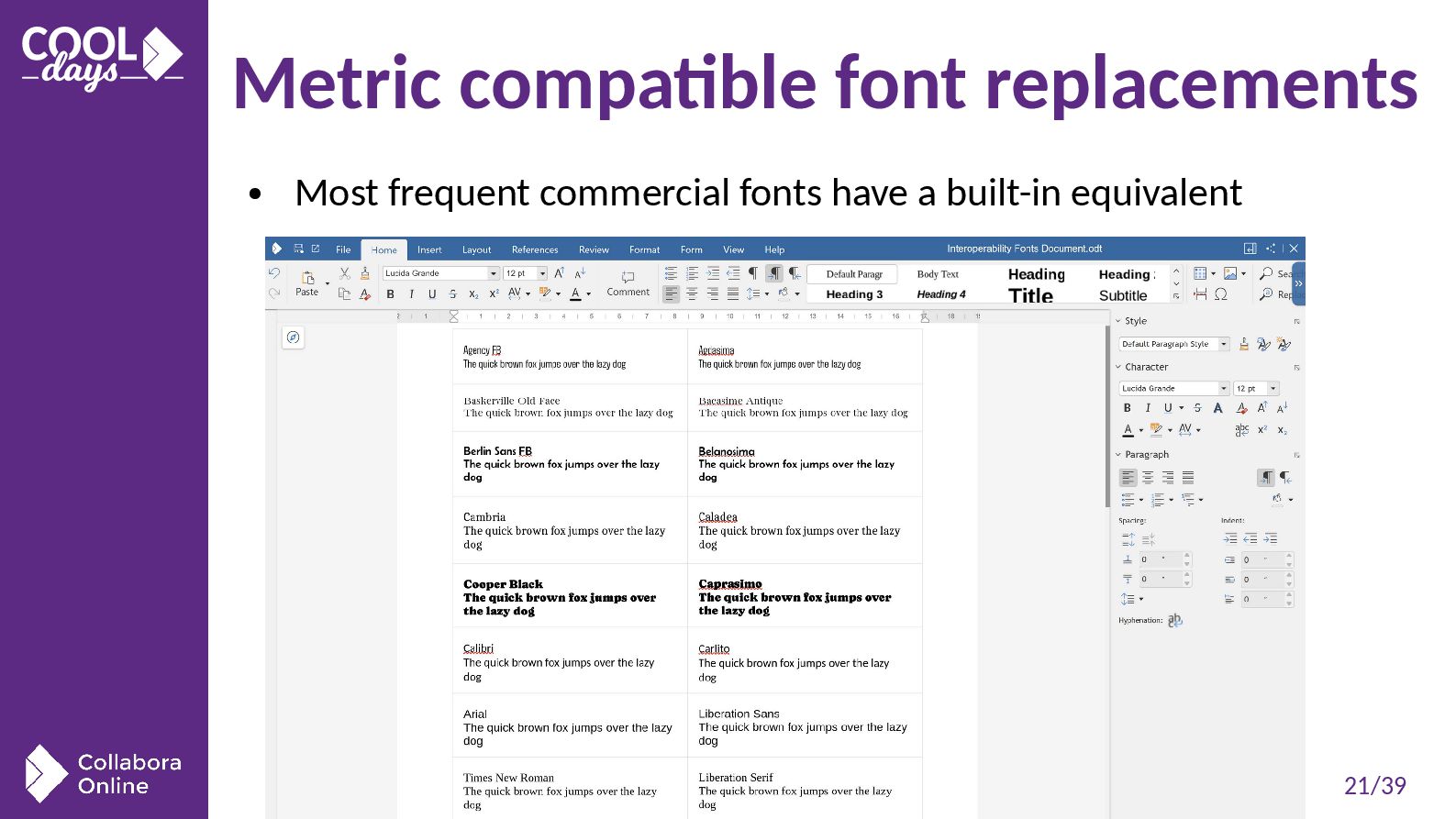Align text right using the toolbar icon
This screenshot has height=819, width=1456.
[x=713, y=294]
